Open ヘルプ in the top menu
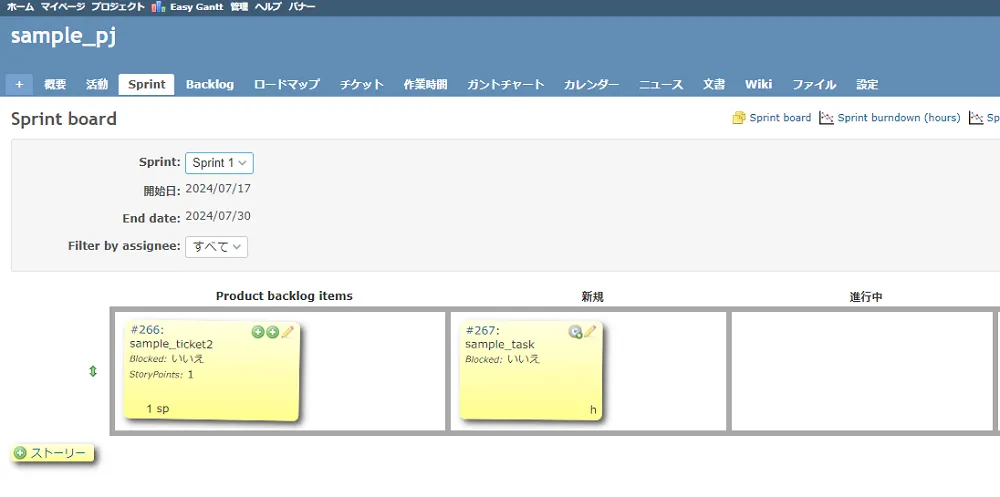1000x497 pixels. 268,7
